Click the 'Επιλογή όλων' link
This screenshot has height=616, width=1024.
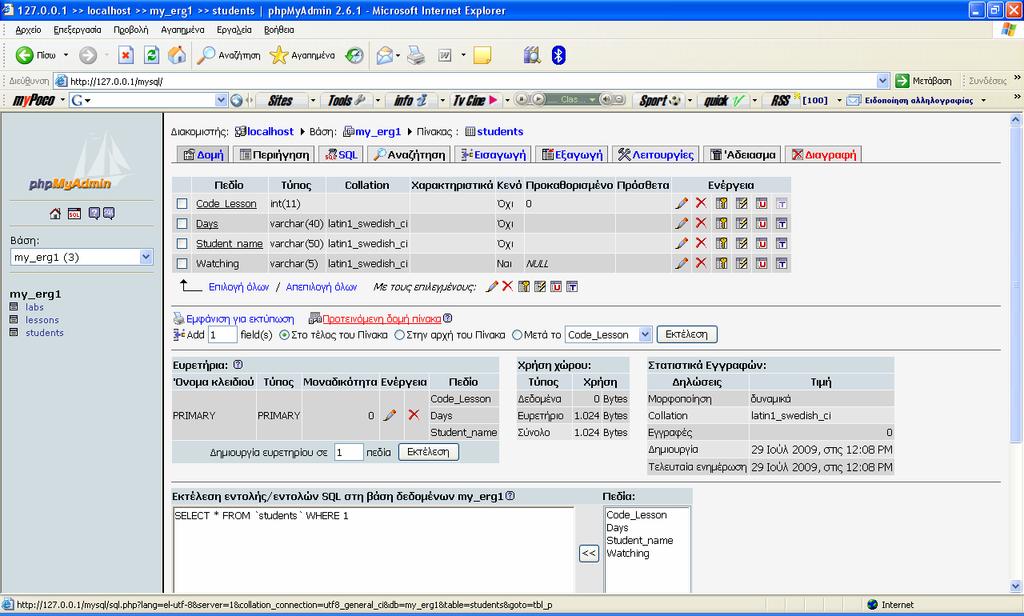pos(239,287)
